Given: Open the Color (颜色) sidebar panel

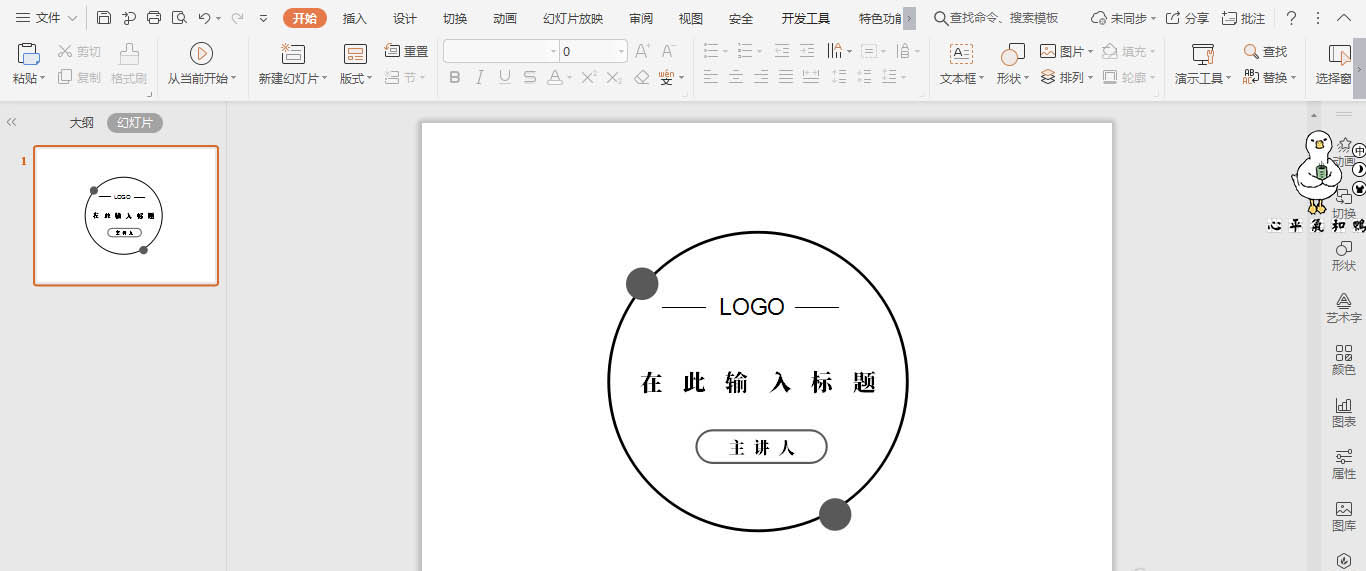Looking at the screenshot, I should click(1343, 360).
